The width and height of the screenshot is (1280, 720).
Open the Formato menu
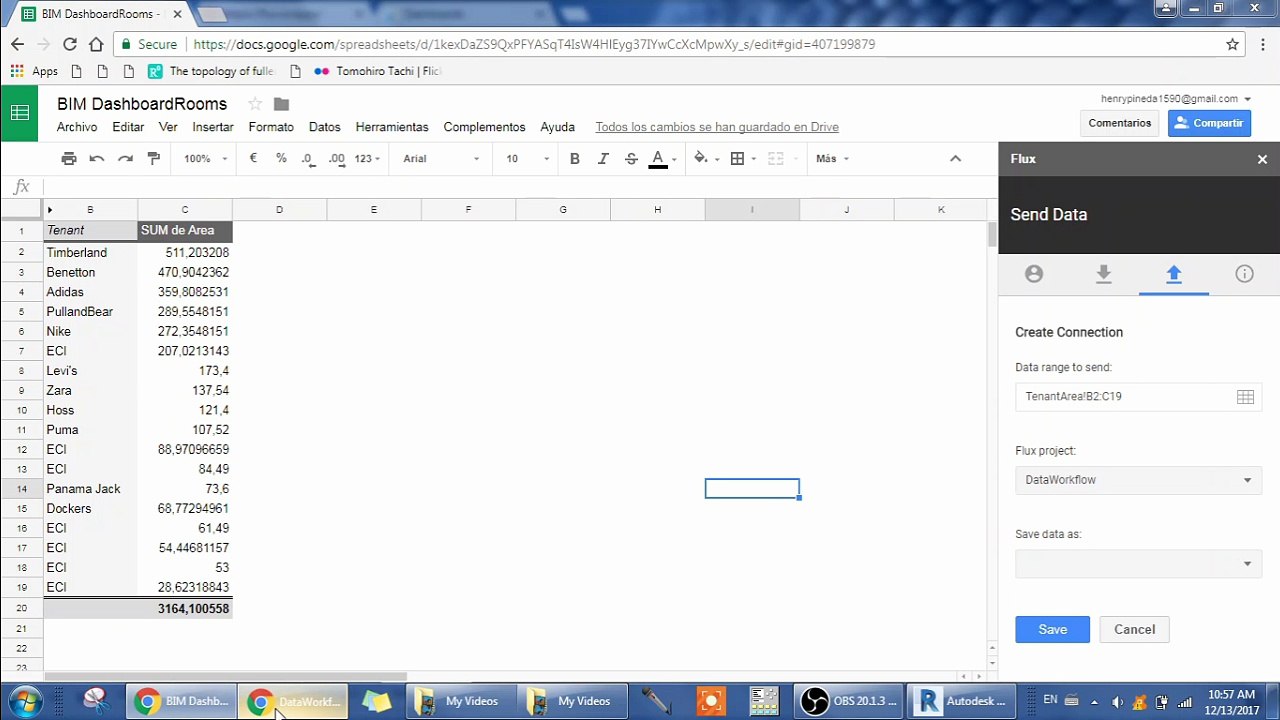point(271,127)
